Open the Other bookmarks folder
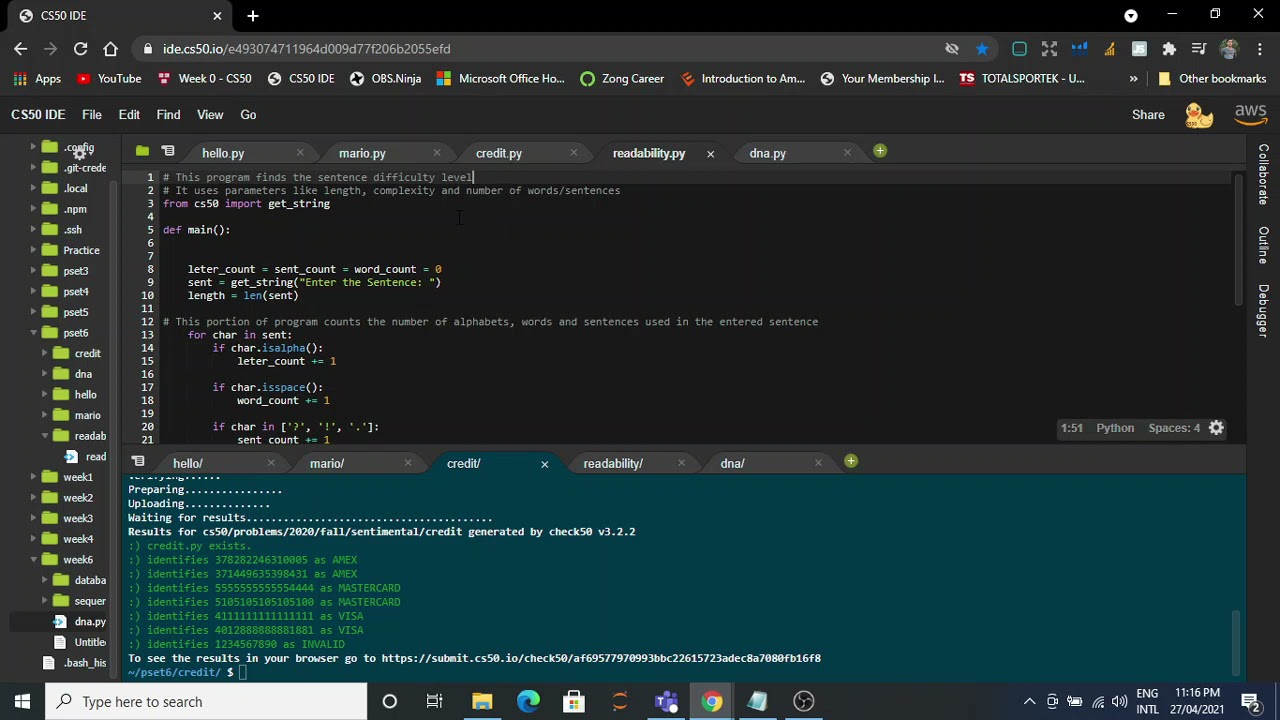The height and width of the screenshot is (720, 1280). click(1211, 78)
